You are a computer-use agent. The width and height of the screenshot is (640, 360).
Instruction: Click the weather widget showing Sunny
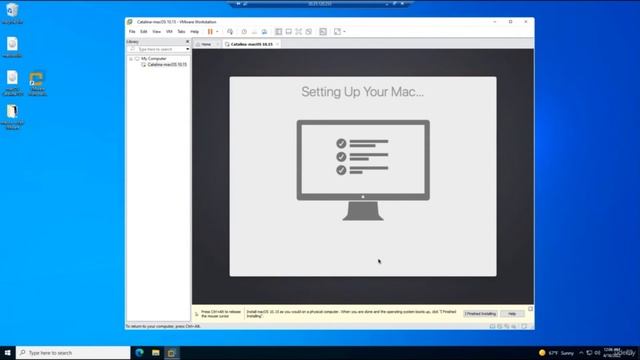pos(556,353)
